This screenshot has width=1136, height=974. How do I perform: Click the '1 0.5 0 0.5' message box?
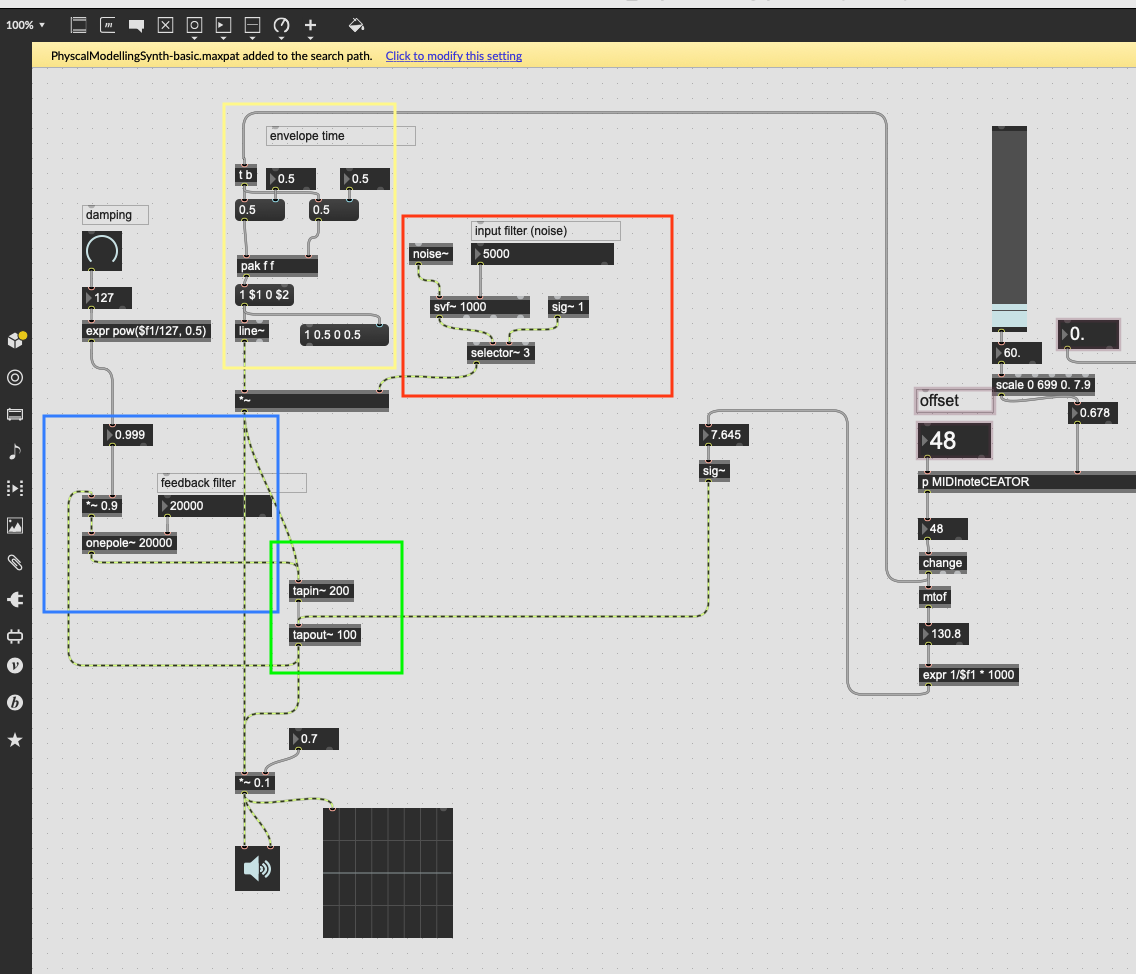(344, 335)
